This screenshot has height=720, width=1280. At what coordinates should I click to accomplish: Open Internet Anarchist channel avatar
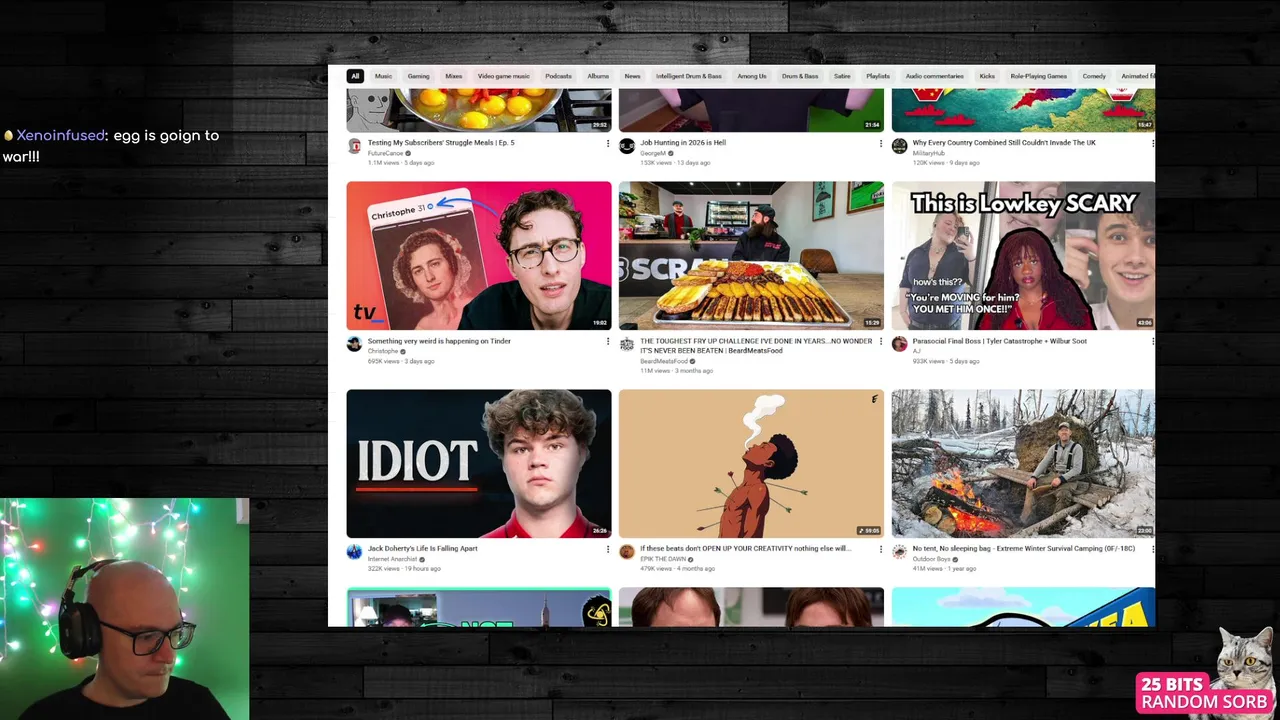click(x=354, y=552)
